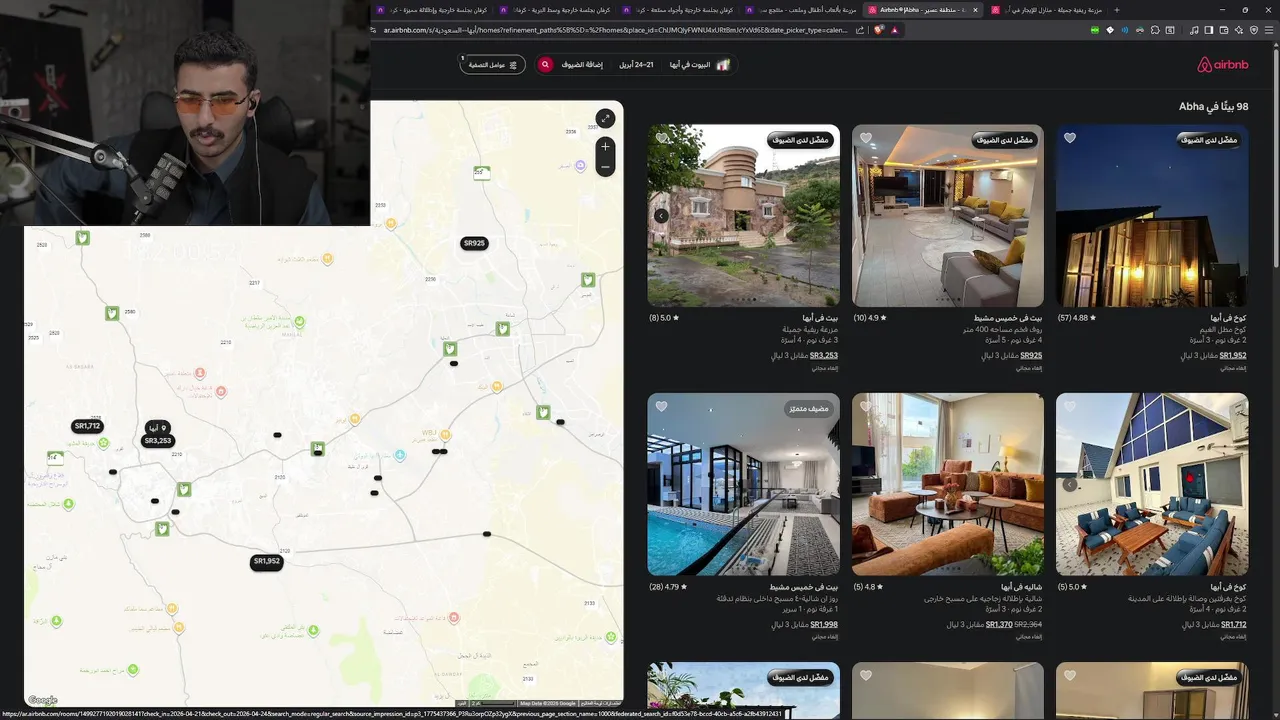
Task: Save the SR1,712 cabin listing with heart
Action: pos(1070,407)
